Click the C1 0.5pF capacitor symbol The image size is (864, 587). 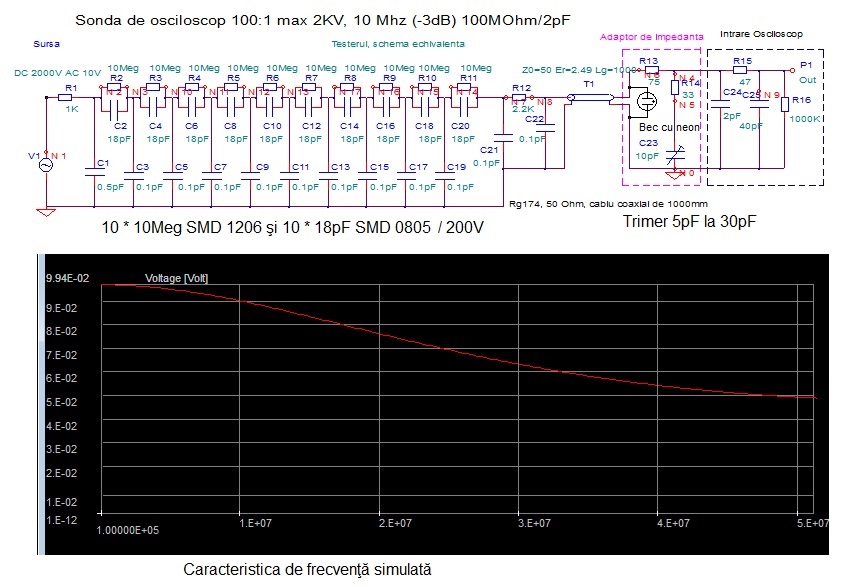94,173
